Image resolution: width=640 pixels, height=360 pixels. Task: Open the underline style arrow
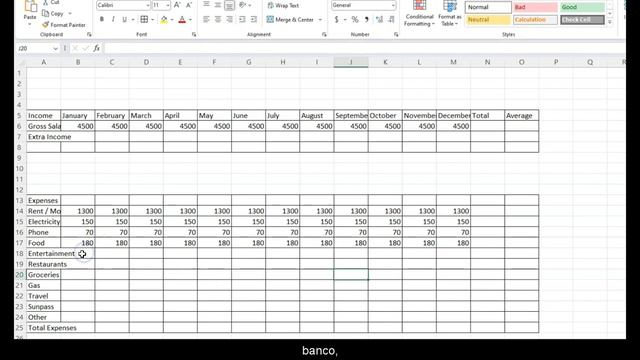[x=133, y=20]
